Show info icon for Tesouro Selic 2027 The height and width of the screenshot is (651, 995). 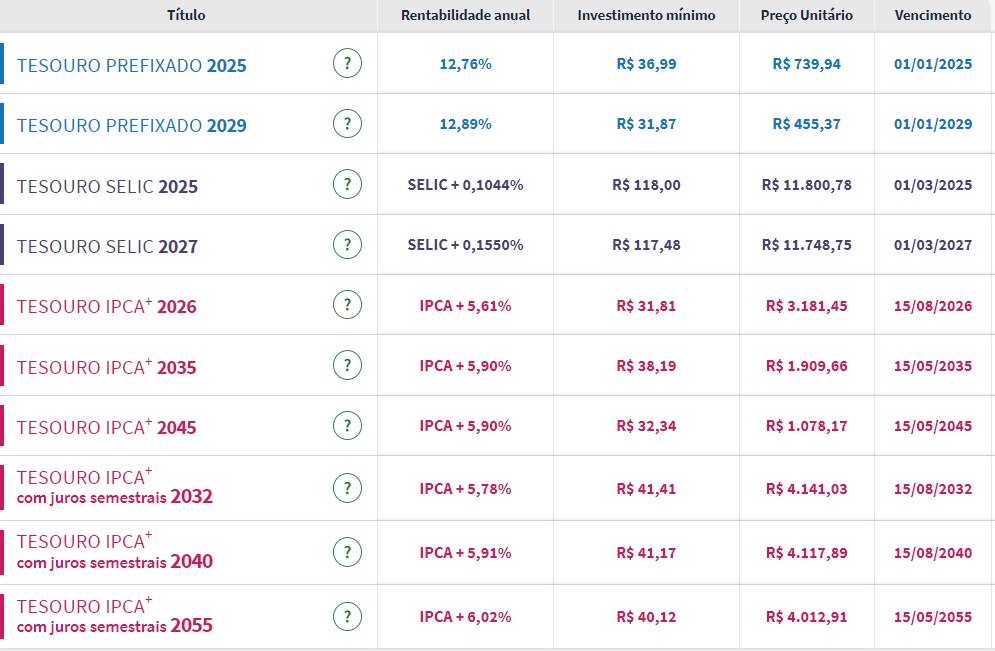point(347,245)
